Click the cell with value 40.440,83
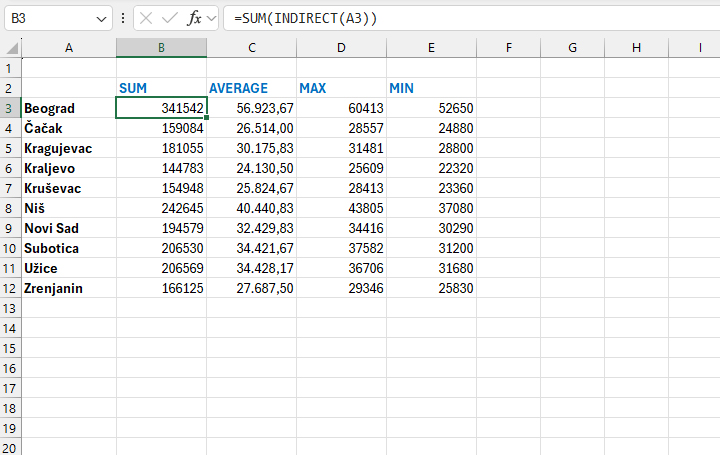 point(252,208)
